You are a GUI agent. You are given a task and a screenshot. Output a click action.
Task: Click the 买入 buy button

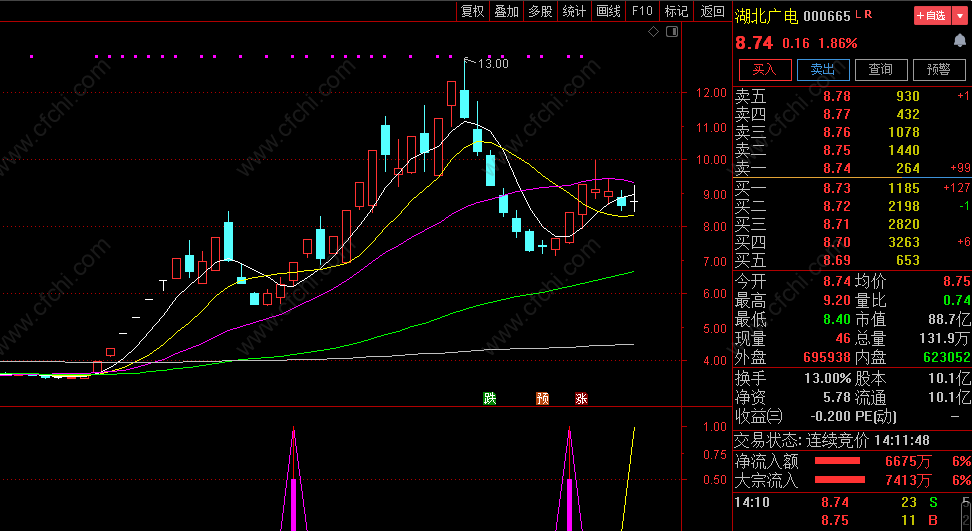(x=765, y=70)
